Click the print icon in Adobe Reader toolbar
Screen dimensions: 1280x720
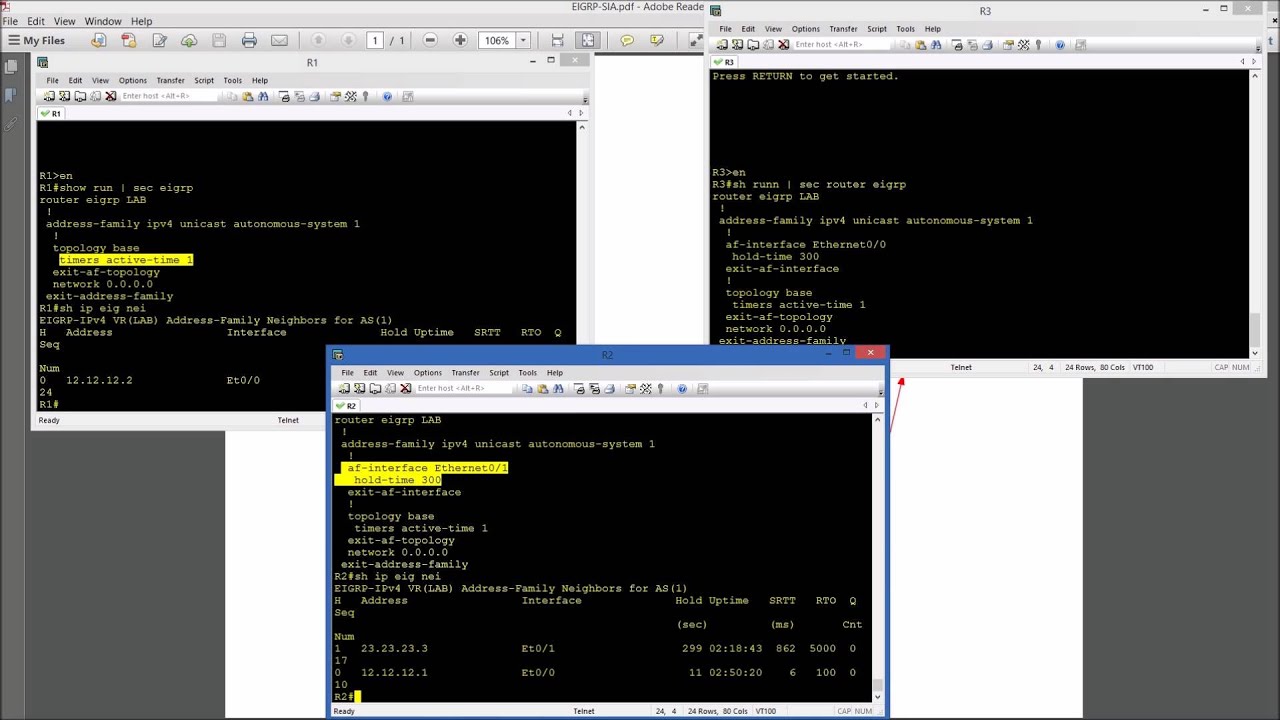tap(249, 40)
